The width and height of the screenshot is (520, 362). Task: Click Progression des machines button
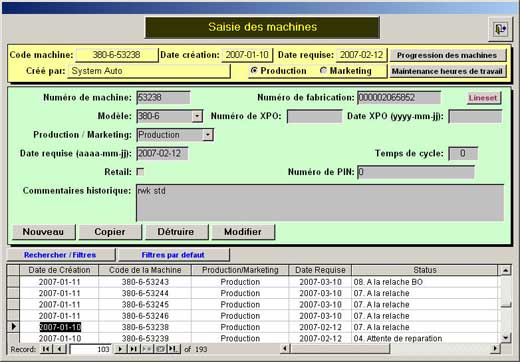point(448,55)
